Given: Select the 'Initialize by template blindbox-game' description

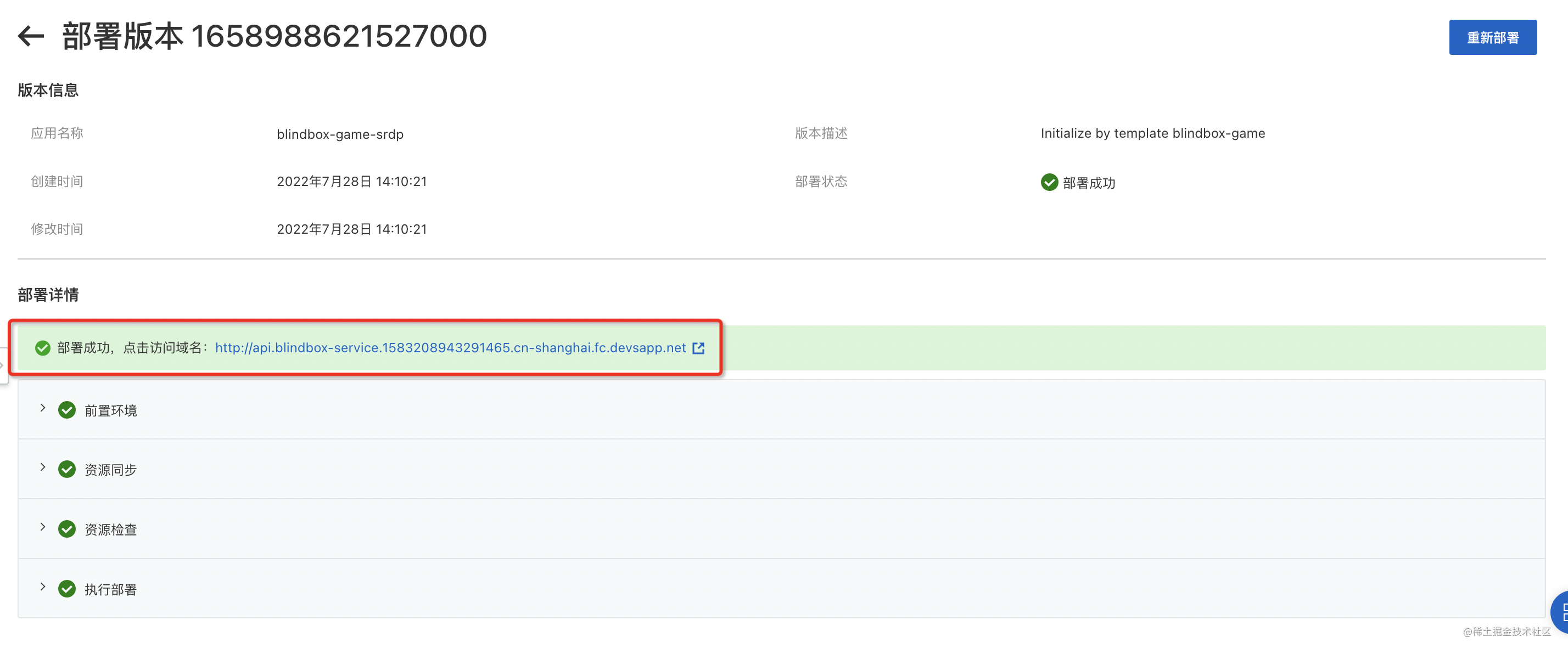Looking at the screenshot, I should click(1153, 133).
